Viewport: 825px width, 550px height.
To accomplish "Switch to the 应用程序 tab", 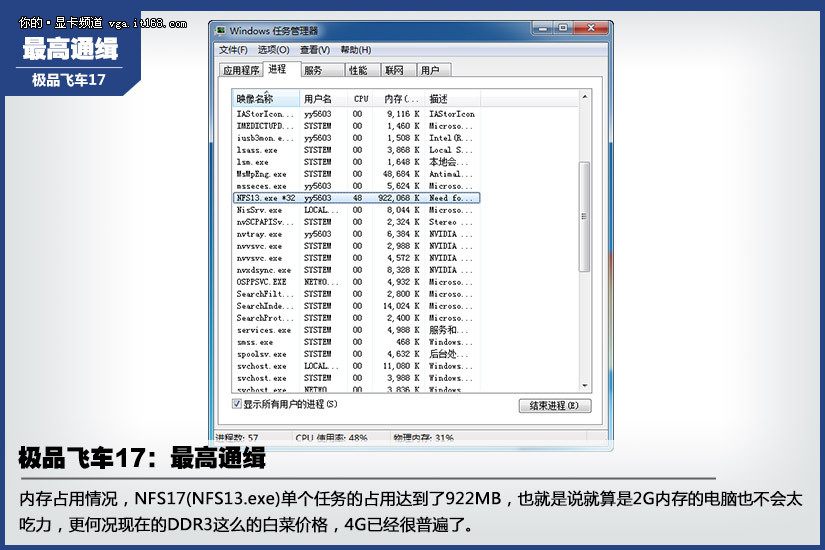I will pos(241,70).
